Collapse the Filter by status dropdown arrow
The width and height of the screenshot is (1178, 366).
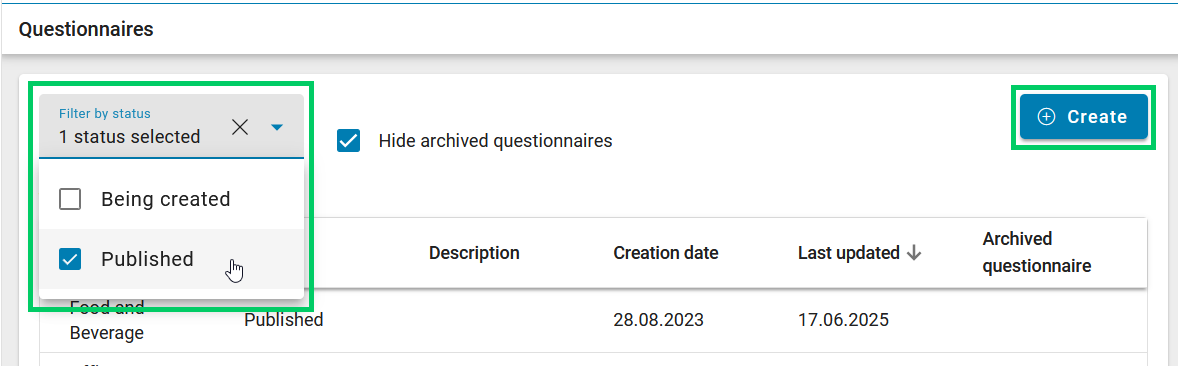coord(276,128)
